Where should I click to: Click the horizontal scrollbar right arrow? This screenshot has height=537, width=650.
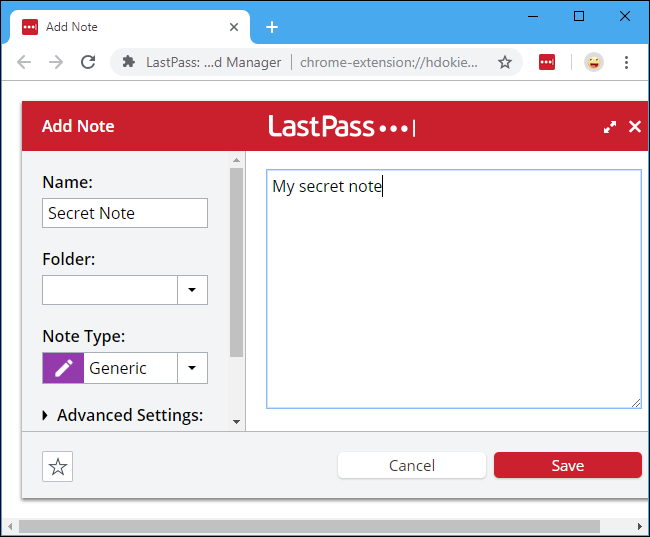(x=640, y=527)
